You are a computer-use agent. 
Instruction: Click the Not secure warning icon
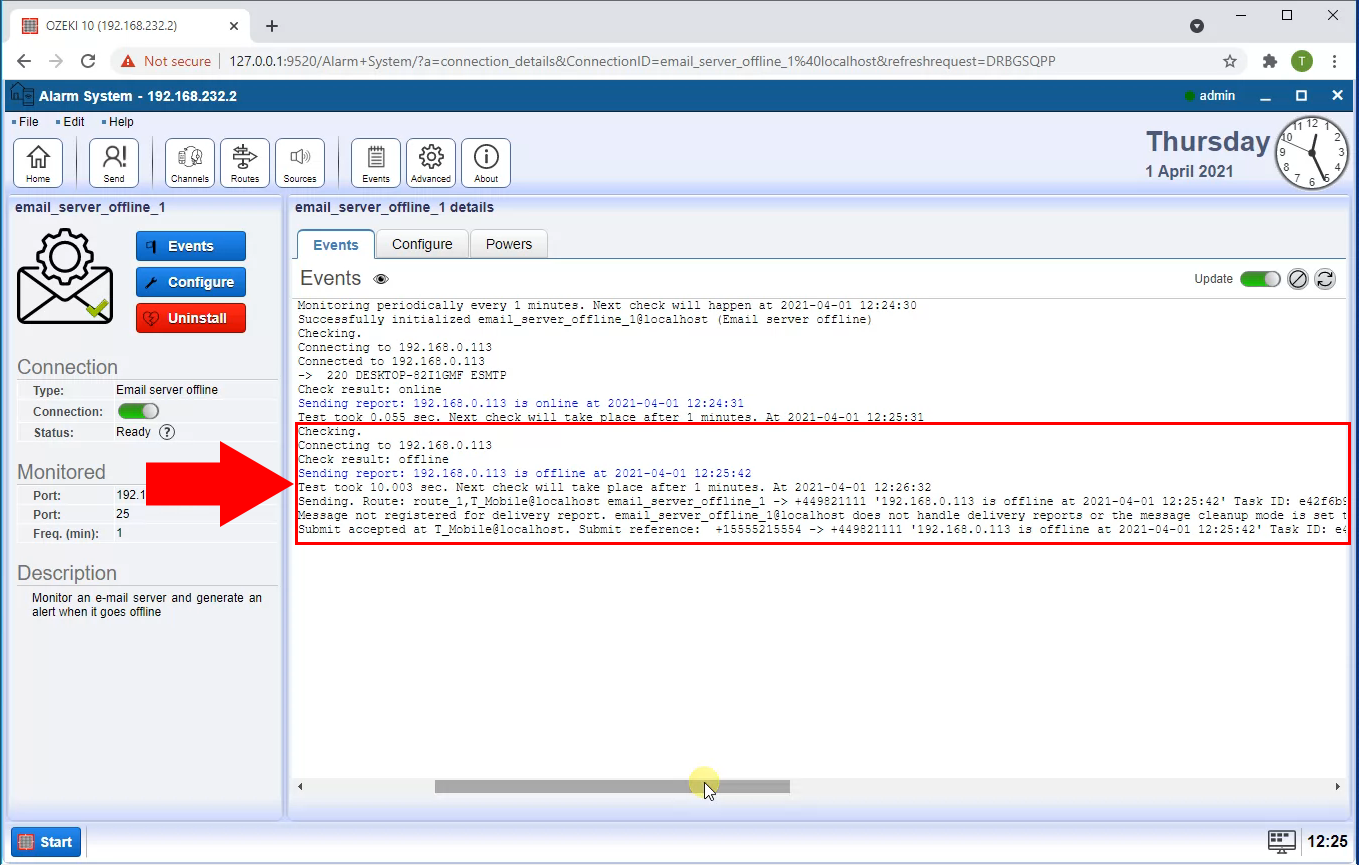coord(128,61)
